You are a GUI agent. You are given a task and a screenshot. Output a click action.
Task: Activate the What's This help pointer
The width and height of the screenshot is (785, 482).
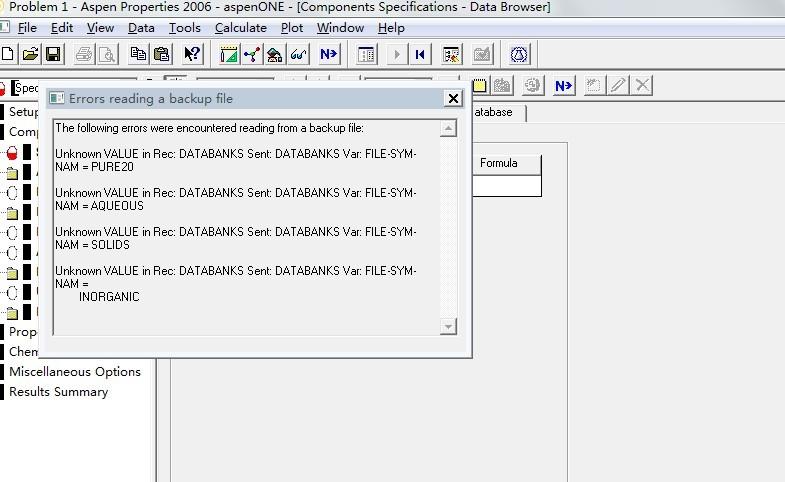(x=192, y=54)
